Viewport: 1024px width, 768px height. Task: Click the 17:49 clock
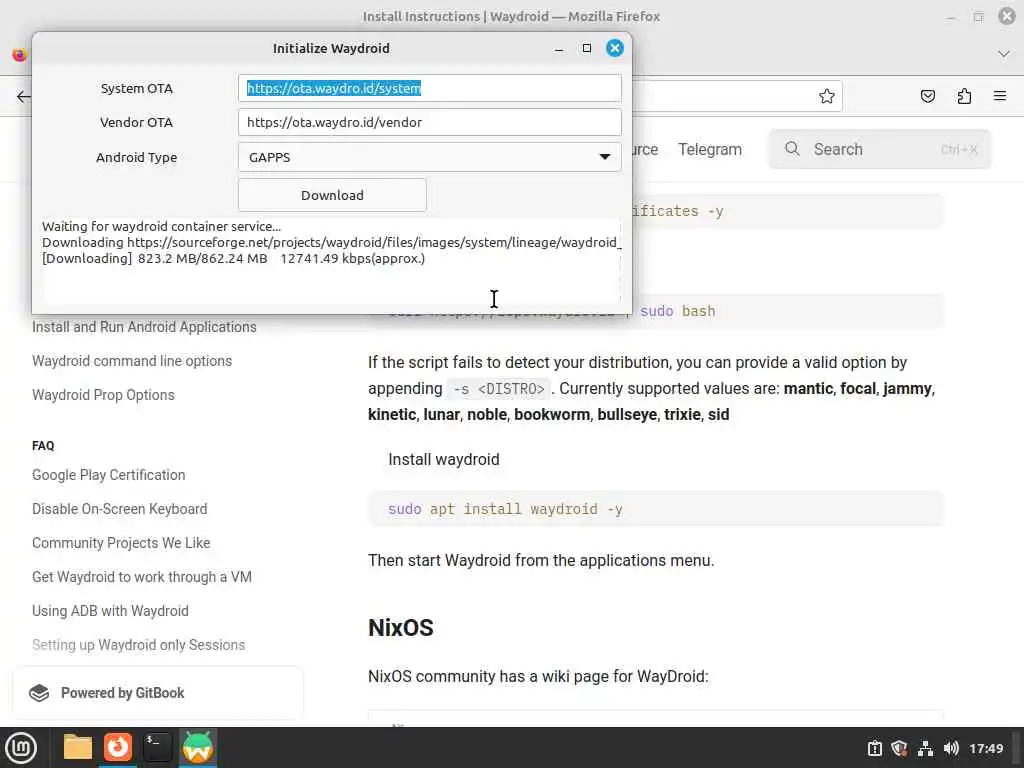(x=985, y=748)
